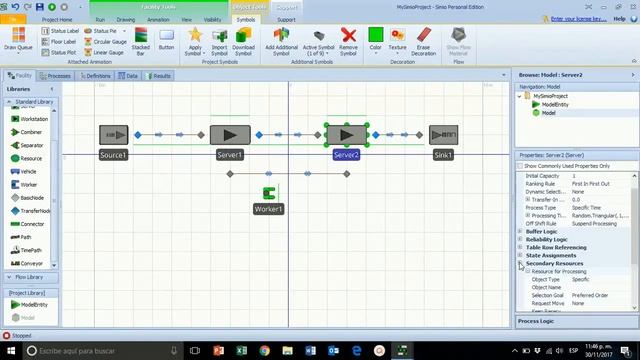Expand Table Row Referencing group
Image resolution: width=640 pixels, height=360 pixels.
point(520,247)
